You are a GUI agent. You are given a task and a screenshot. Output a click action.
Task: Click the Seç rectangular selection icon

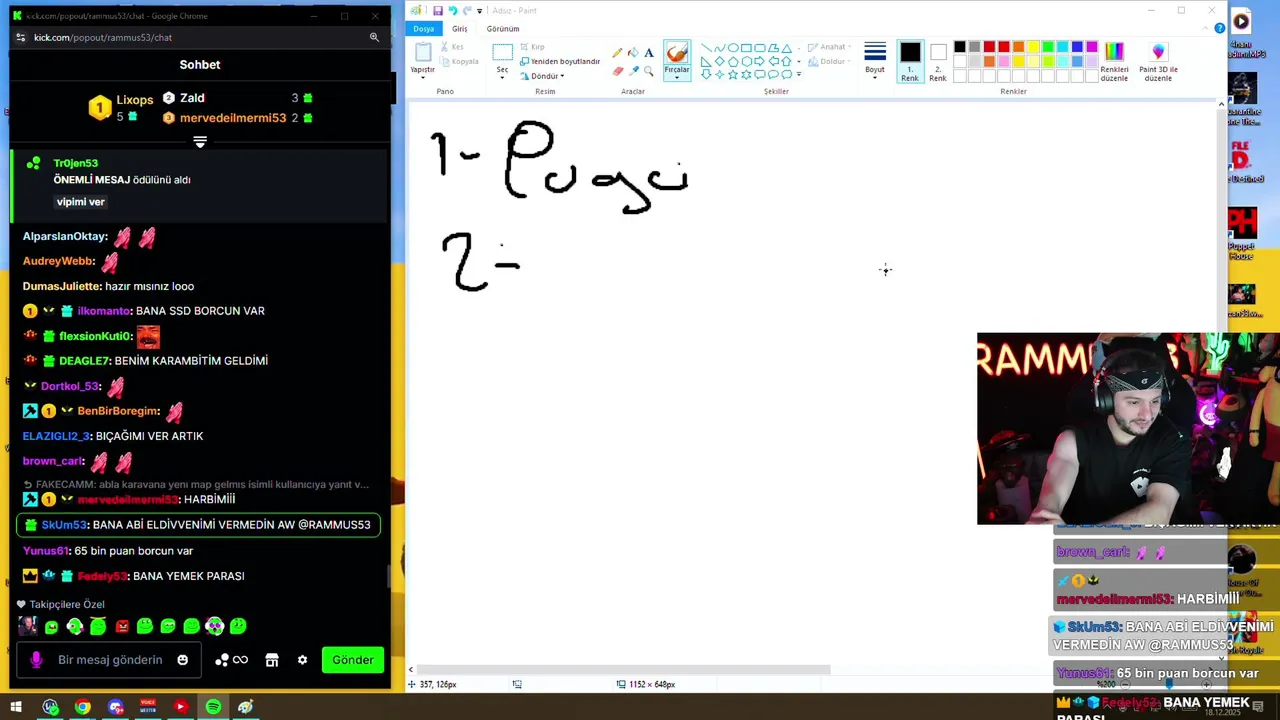point(502,51)
